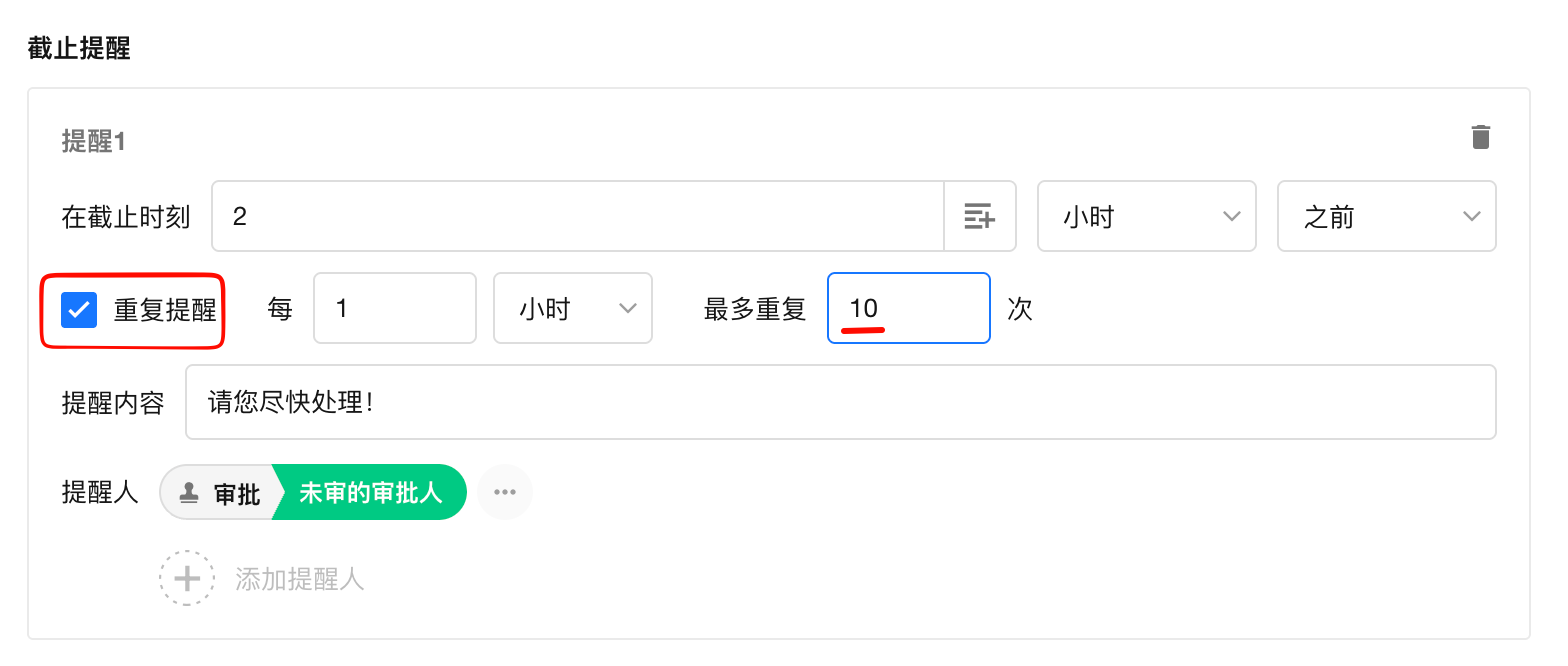
Task: Click the 在截止时刻 input containing 2
Action: point(578,216)
